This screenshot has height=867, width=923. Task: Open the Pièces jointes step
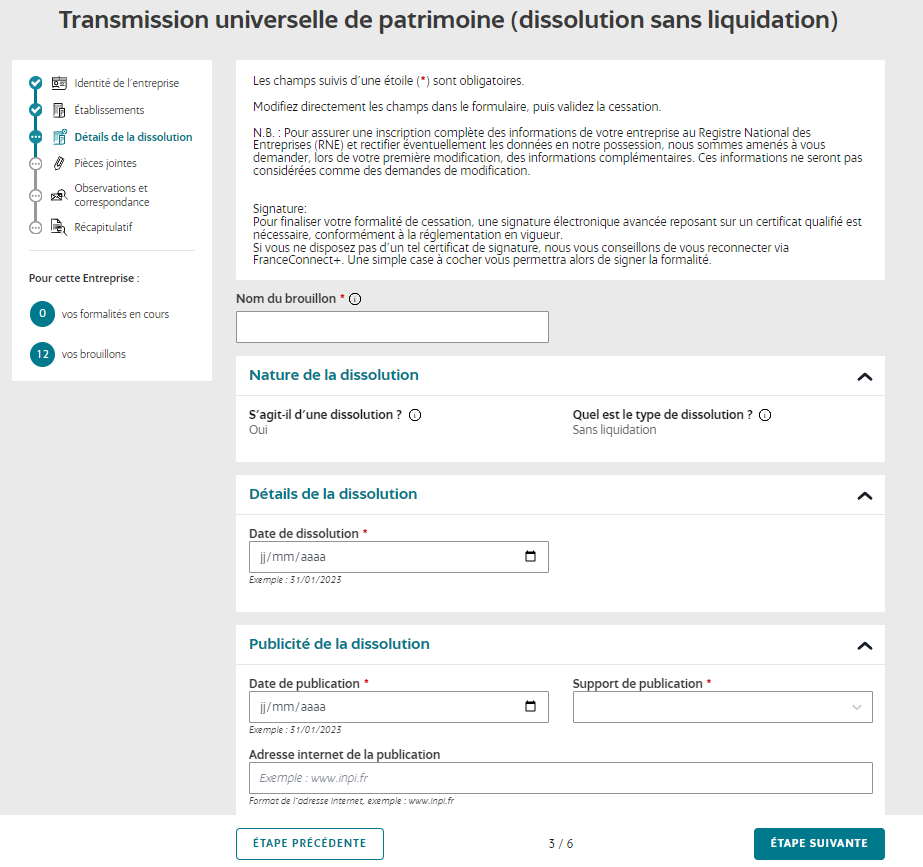[105, 163]
